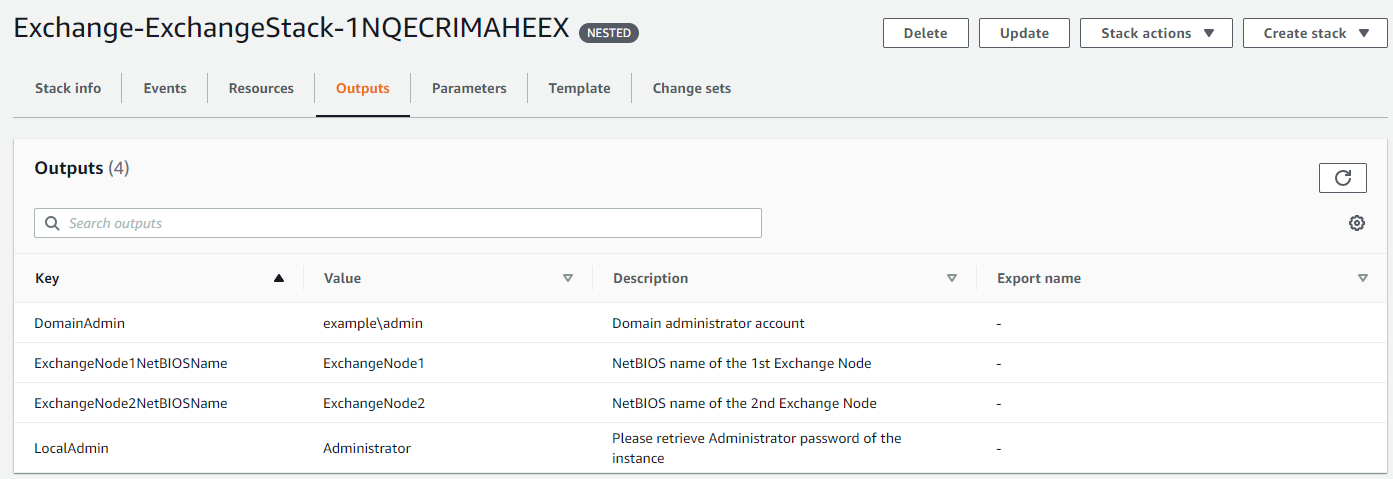This screenshot has height=479, width=1393.
Task: Open outputs table settings gear
Action: pos(1357,223)
